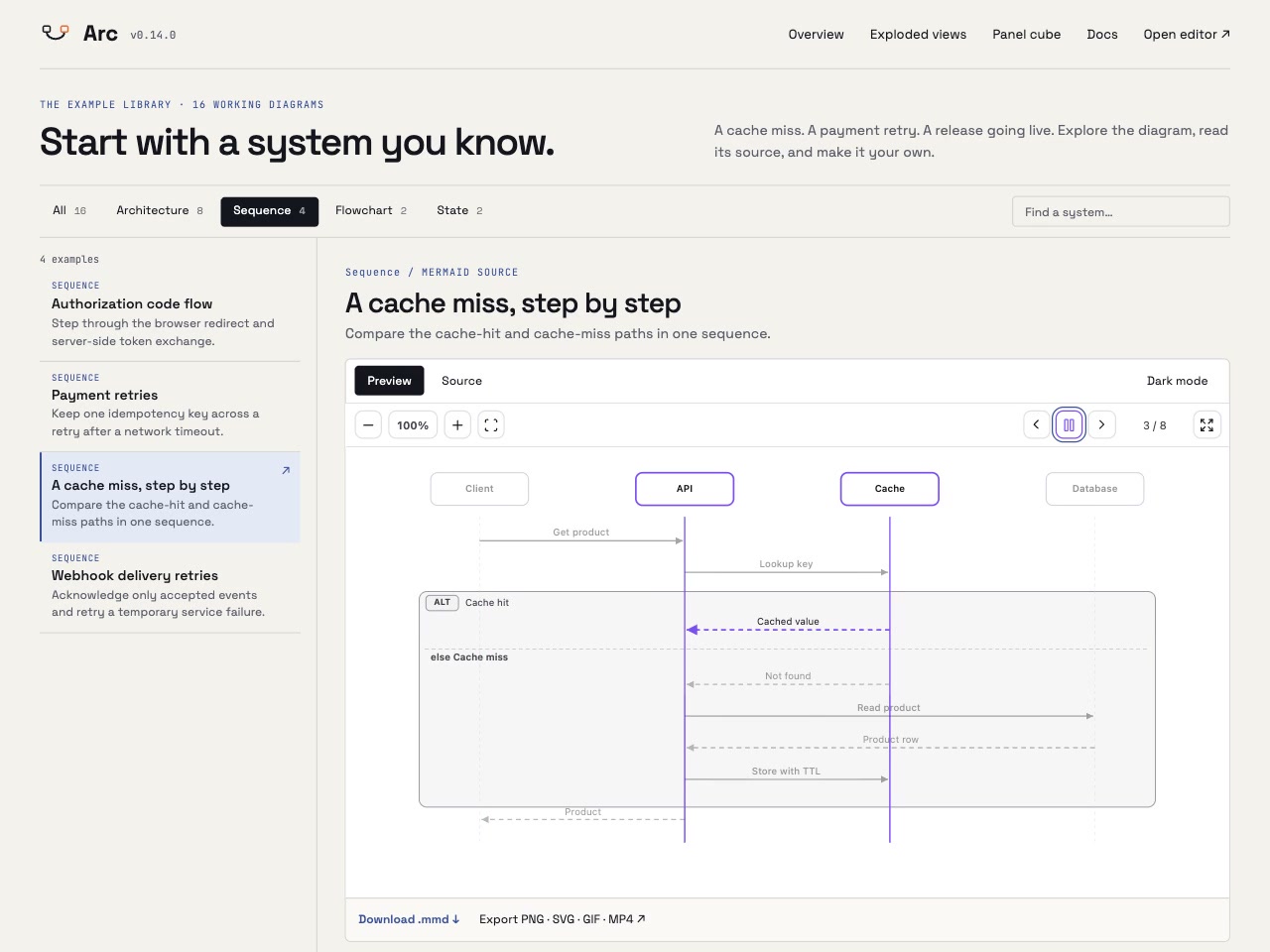Image resolution: width=1270 pixels, height=952 pixels.
Task: Click the 'Not found' message label
Action: click(x=788, y=676)
